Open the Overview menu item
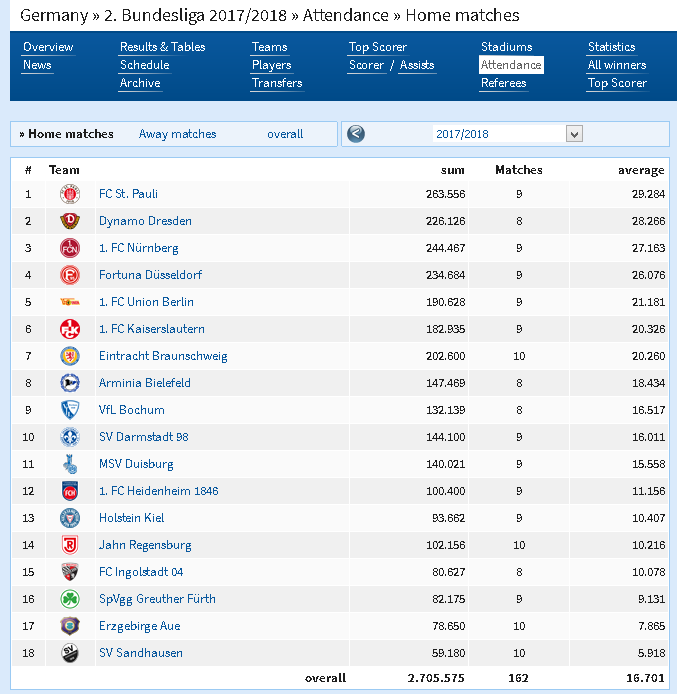 pyautogui.click(x=48, y=47)
